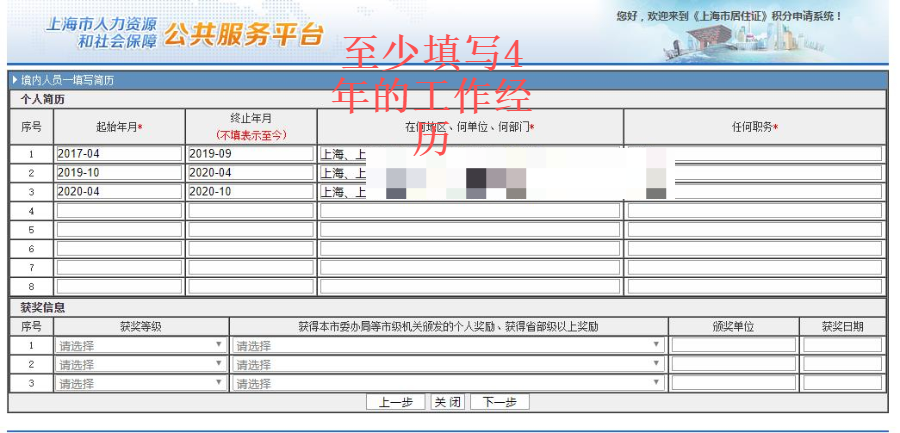
Task: Focus the workplace field in resume row 7
Action: point(470,268)
